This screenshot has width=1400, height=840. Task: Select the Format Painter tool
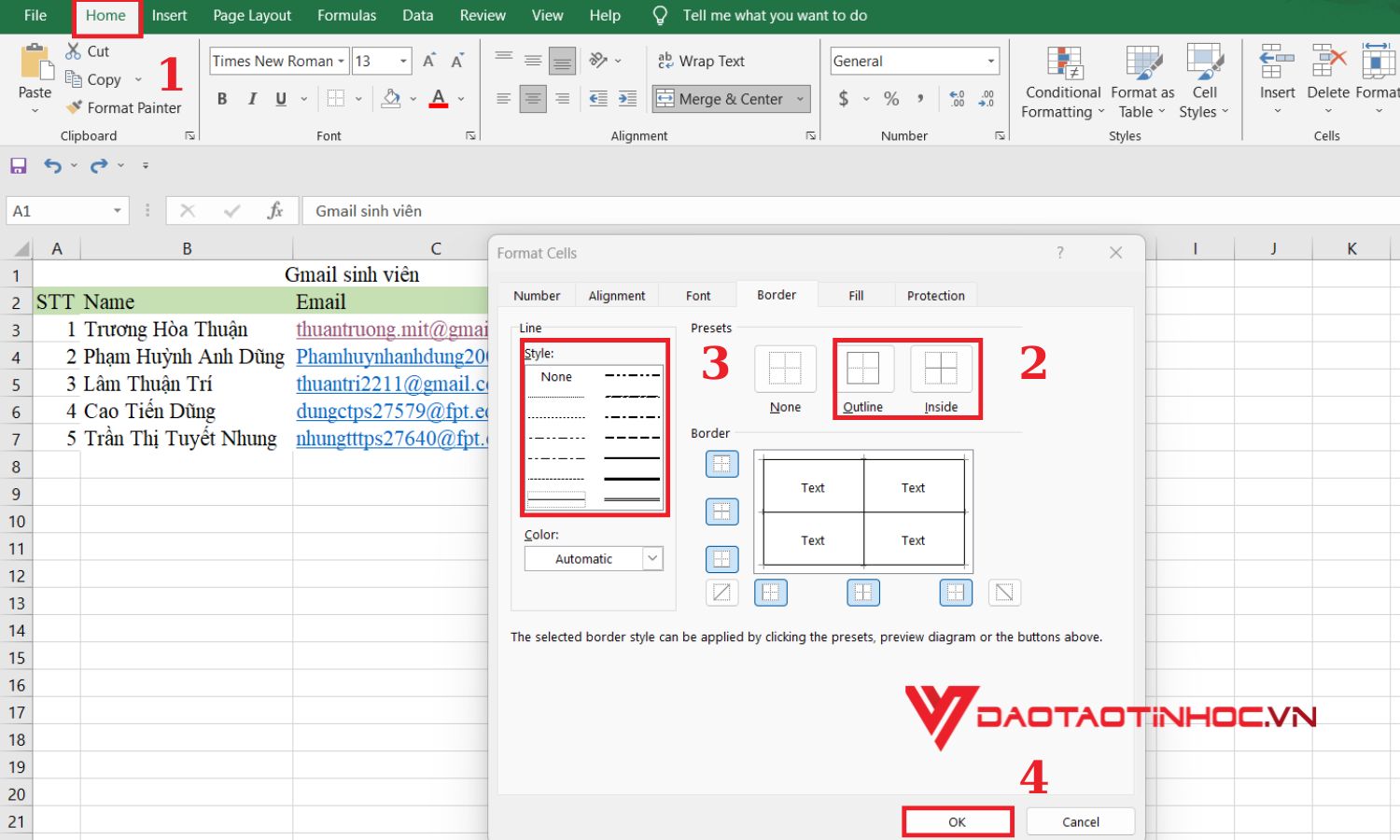pos(124,107)
